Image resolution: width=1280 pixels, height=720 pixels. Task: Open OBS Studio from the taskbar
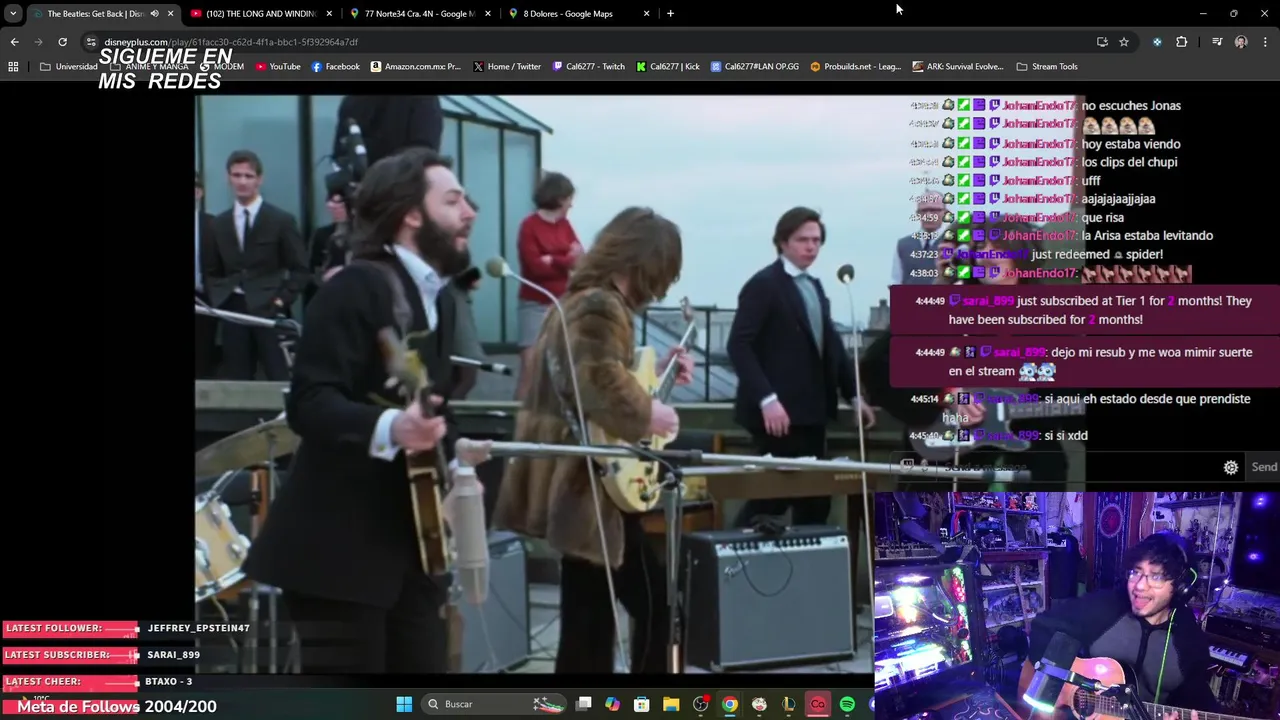(700, 704)
